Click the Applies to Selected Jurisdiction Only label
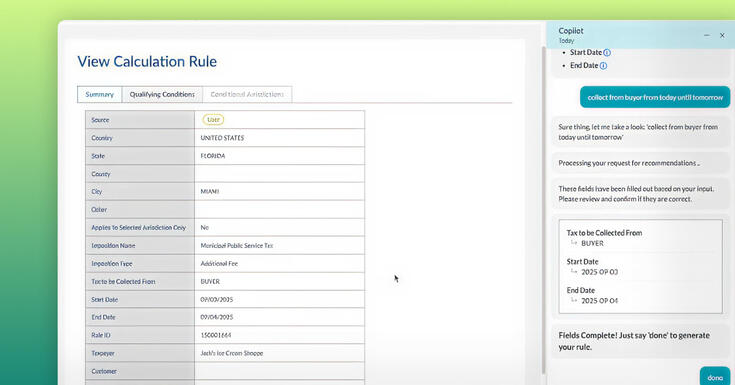The image size is (735, 385). coord(139,227)
